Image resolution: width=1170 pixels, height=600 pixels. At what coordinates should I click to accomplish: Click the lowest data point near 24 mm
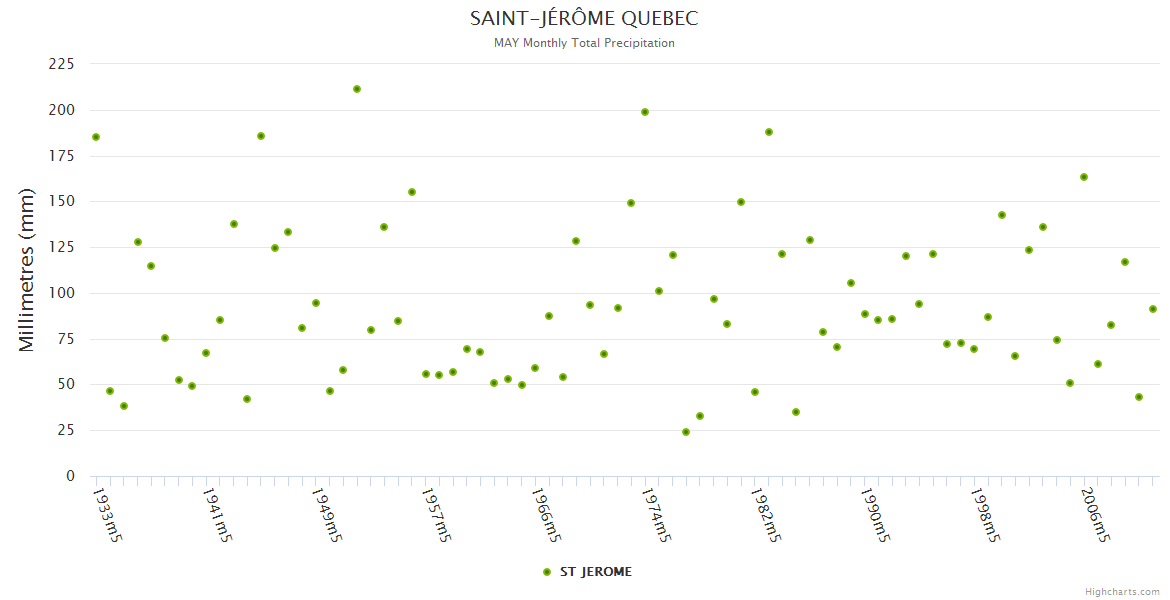click(x=686, y=432)
